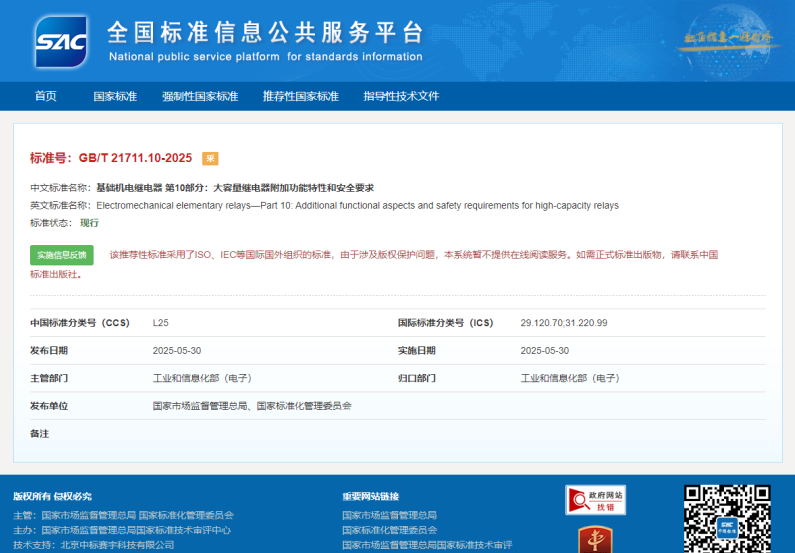
Task: Click the QR code in footer
Action: [727, 518]
